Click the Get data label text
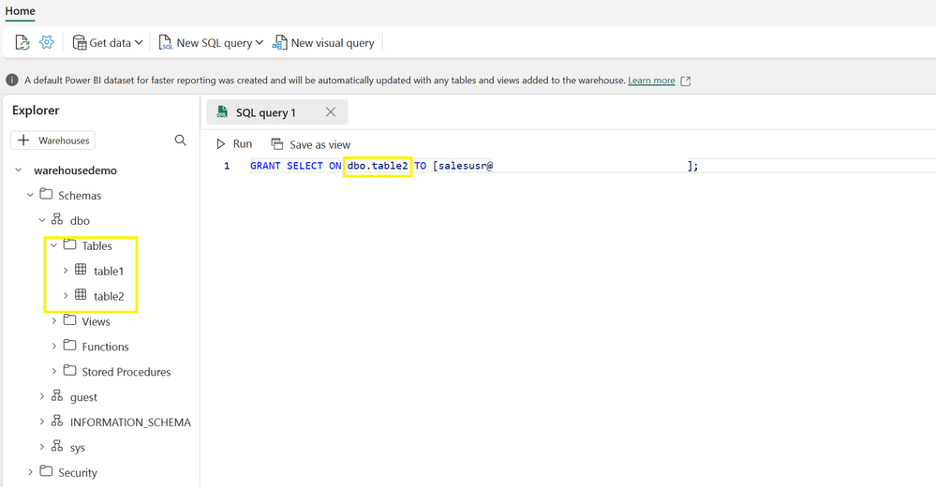 point(110,43)
